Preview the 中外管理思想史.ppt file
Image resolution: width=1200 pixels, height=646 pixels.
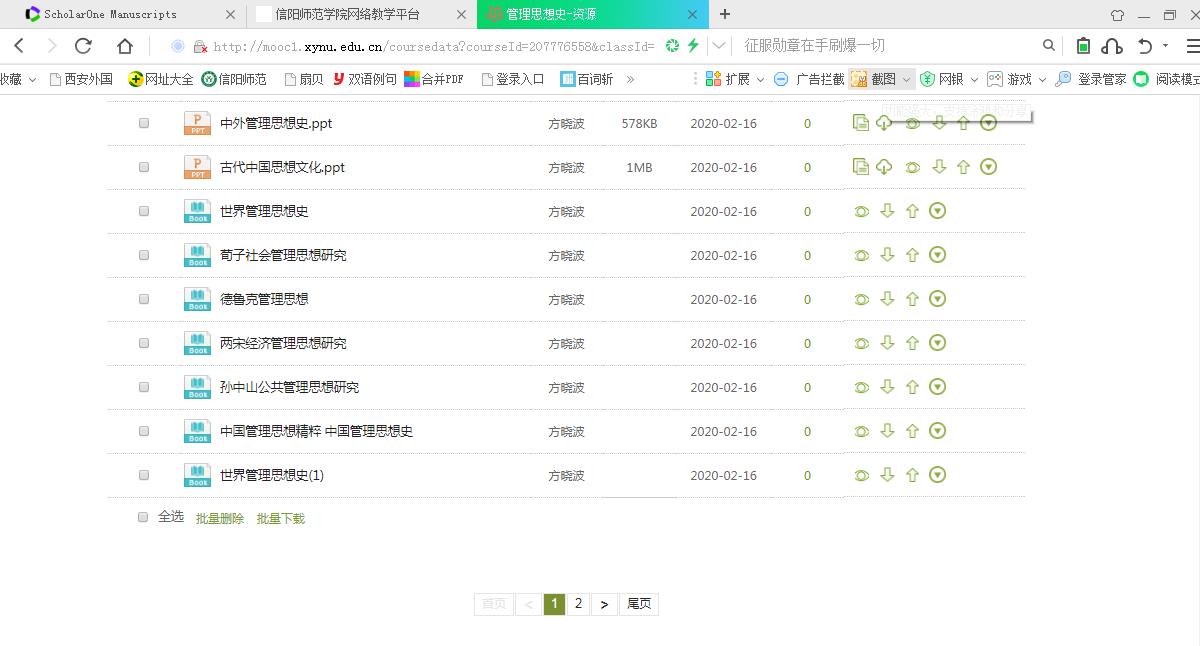pos(911,123)
